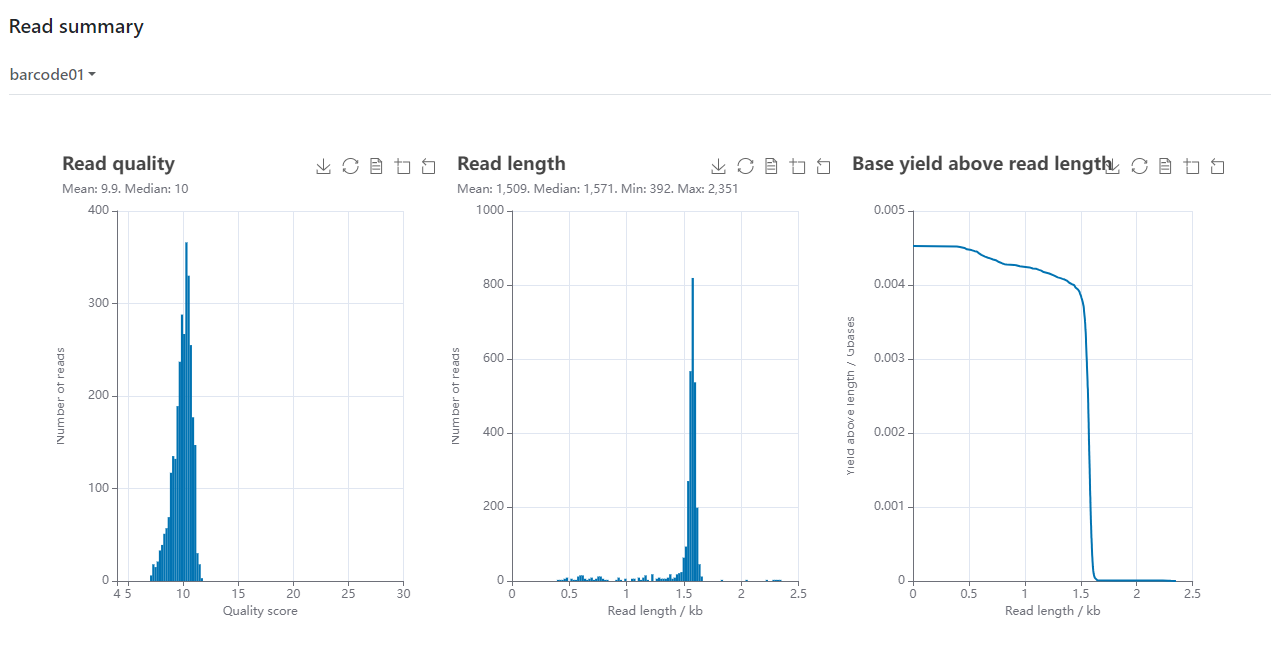The image size is (1271, 665).
Task: Open the barcode01 dropdown selector
Action: click(52, 74)
